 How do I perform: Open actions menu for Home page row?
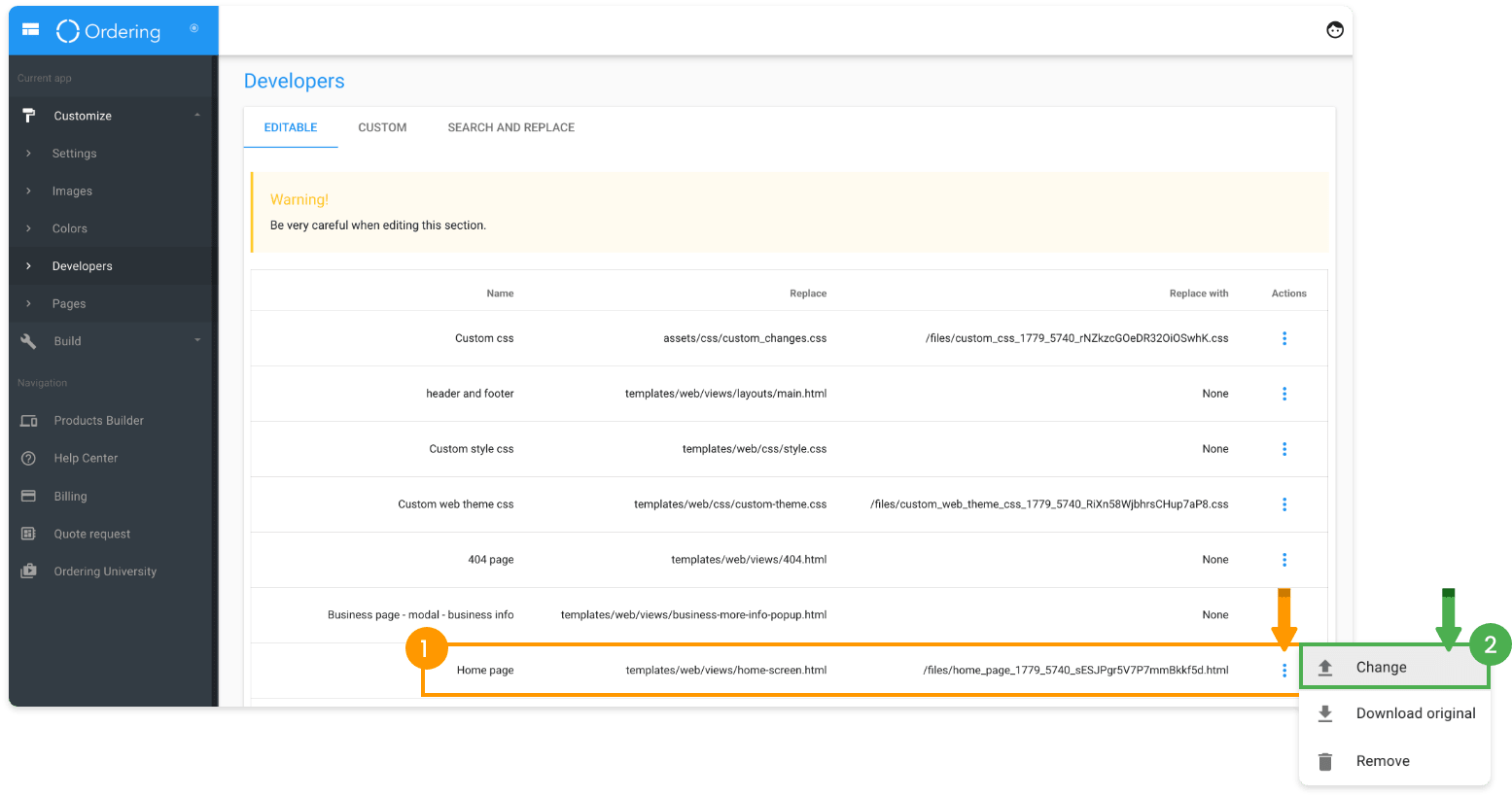point(1284,671)
